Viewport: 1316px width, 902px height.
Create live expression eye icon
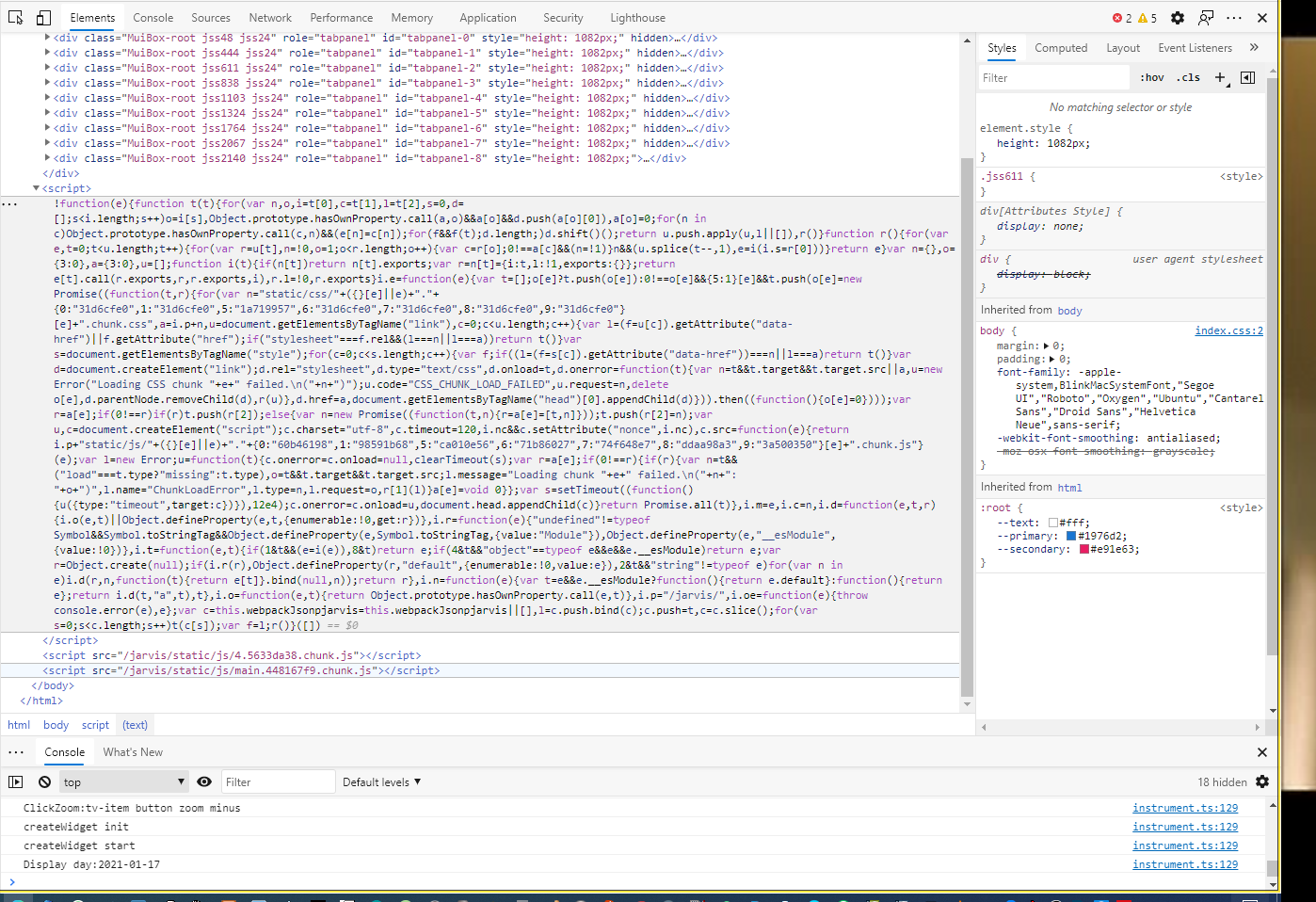tap(204, 782)
